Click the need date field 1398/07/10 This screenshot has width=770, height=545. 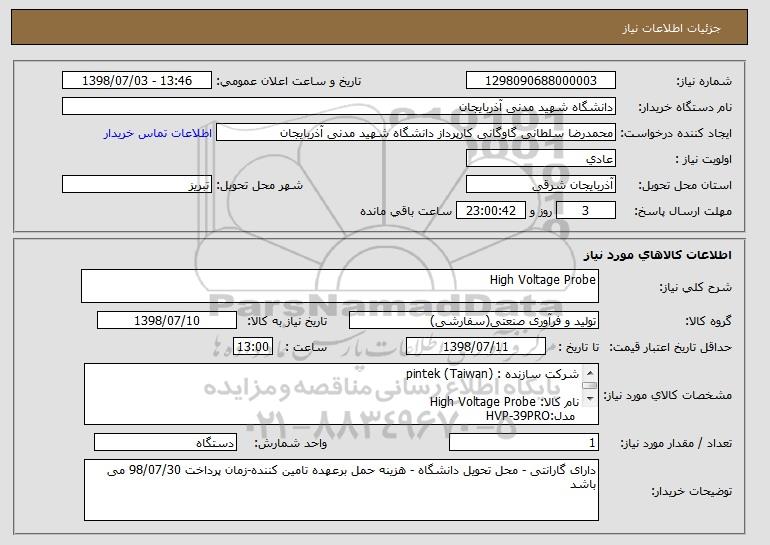point(167,321)
